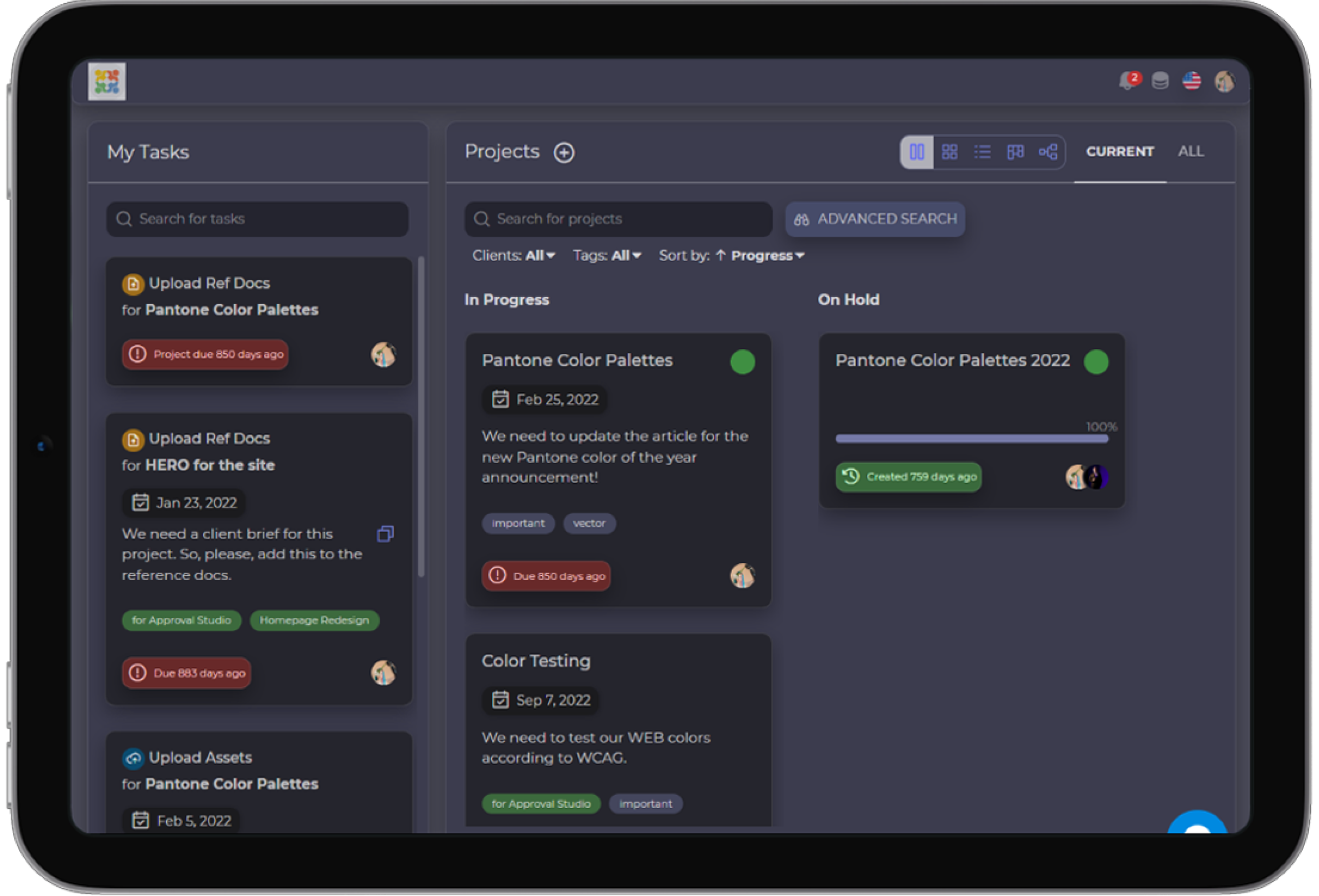Open the Color Testing project title
Screen dimensions: 1319x896
[x=537, y=661]
